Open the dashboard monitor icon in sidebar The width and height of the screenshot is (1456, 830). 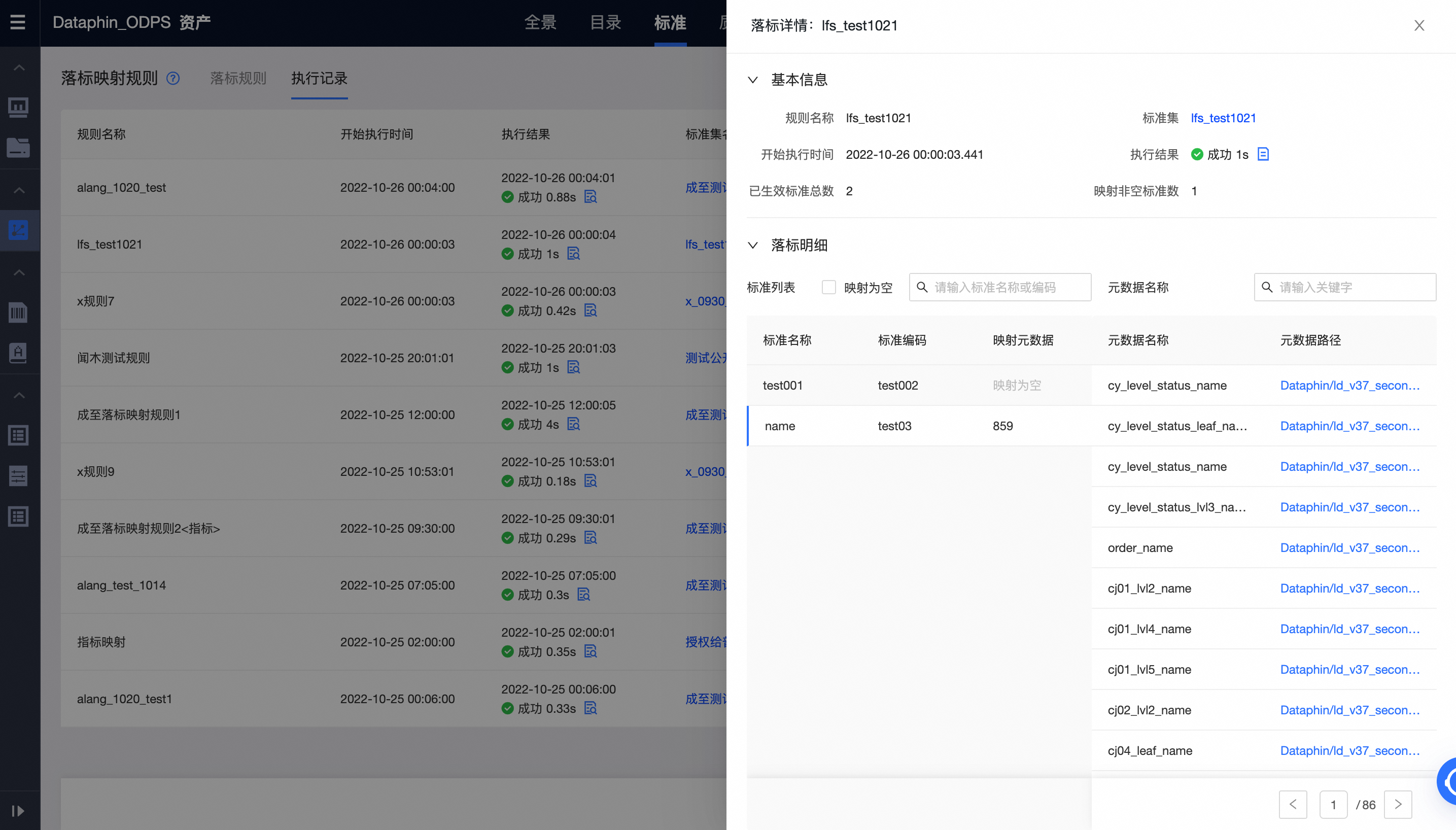tap(18, 107)
